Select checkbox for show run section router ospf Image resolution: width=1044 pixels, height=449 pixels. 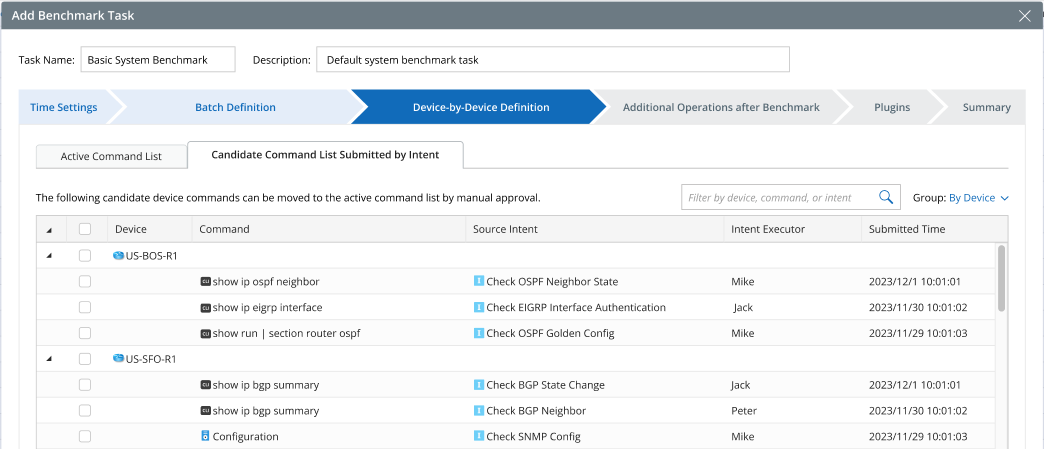(85, 333)
